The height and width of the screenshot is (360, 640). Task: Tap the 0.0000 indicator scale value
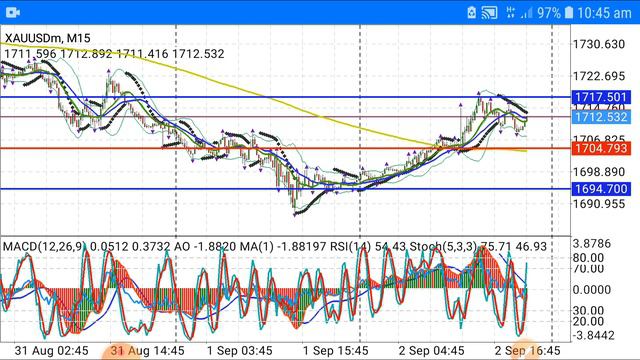[592, 290]
